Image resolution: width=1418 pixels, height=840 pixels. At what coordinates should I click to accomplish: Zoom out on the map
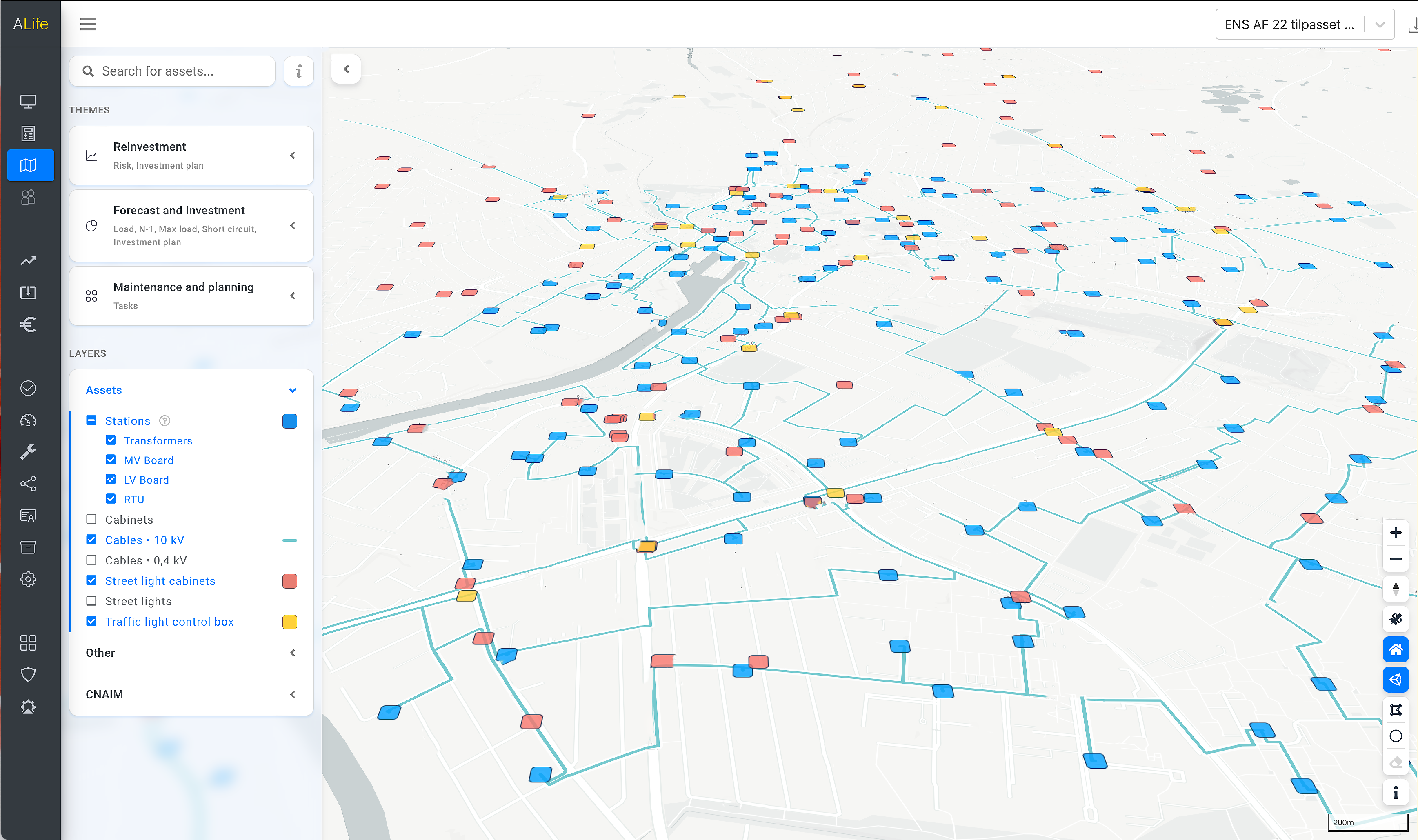pyautogui.click(x=1396, y=559)
